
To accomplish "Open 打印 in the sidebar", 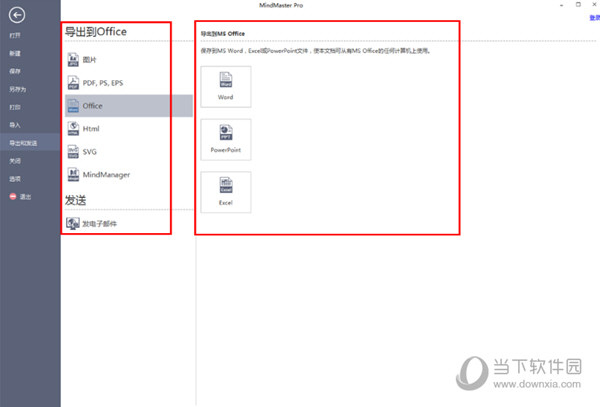I will coord(15,107).
